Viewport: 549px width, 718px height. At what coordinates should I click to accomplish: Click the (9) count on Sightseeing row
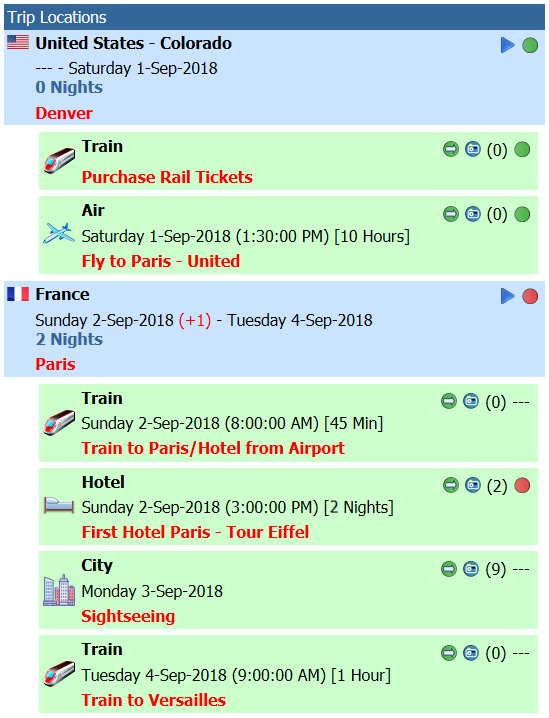496,570
